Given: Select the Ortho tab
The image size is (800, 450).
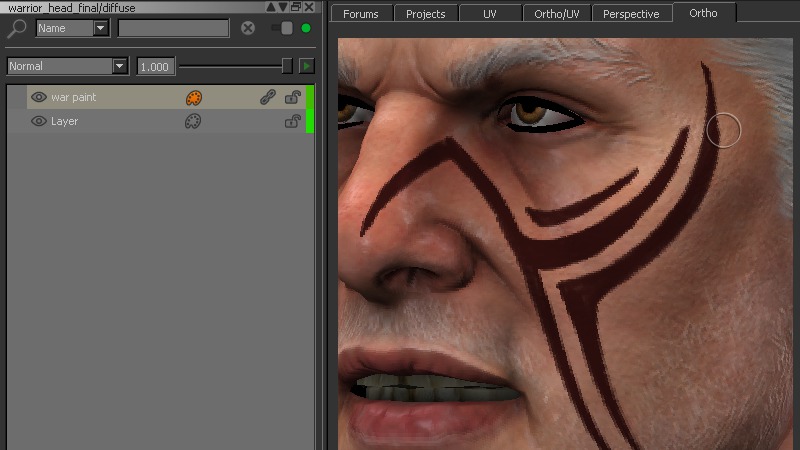Looking at the screenshot, I should (x=704, y=13).
